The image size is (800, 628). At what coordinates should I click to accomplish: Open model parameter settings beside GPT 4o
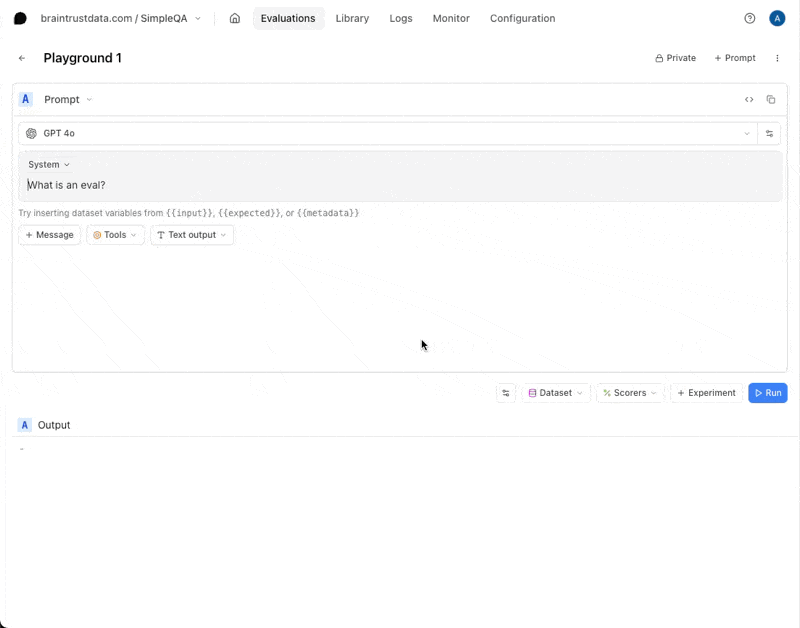click(769, 133)
